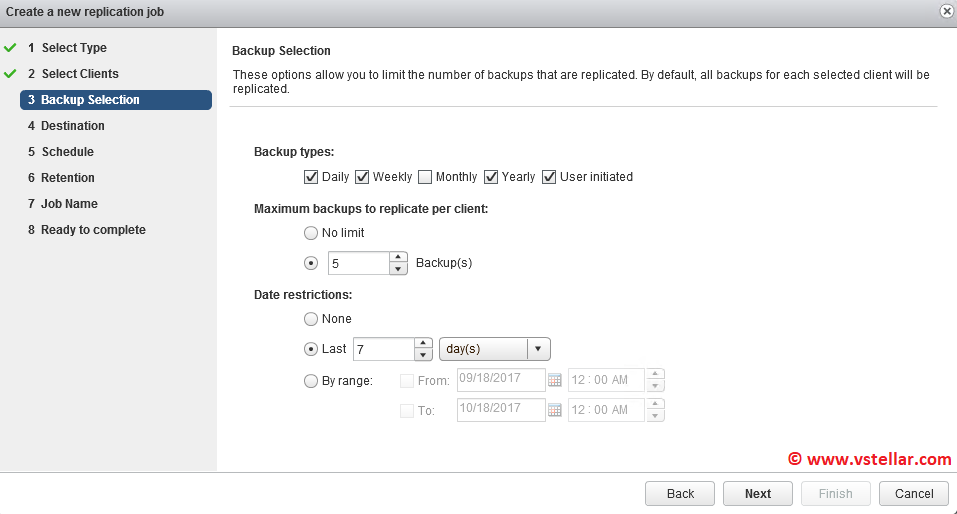Choose None for date restrictions
The image size is (957, 514).
point(311,319)
